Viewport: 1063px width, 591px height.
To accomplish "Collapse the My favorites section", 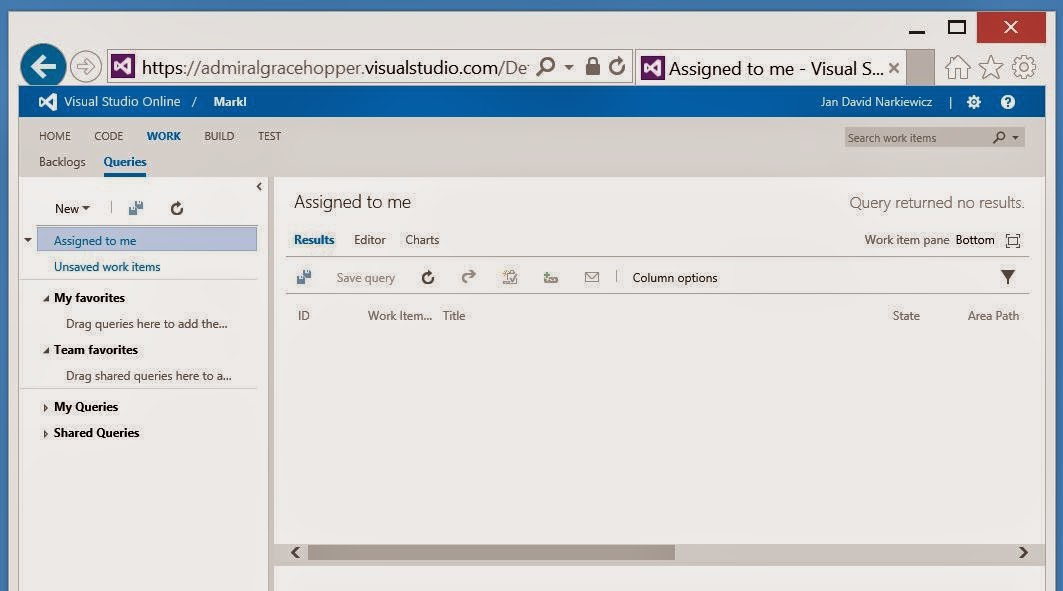I will point(45,298).
